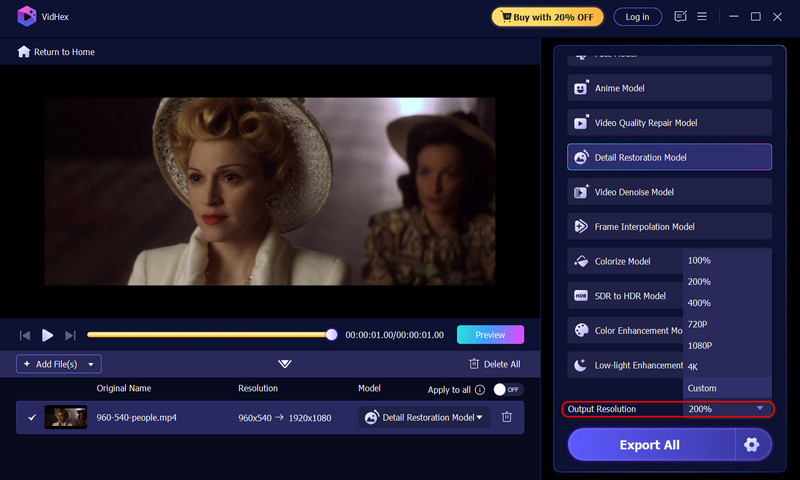The image size is (800, 480).
Task: Click the SDR to HDR Model icon
Action: (x=581, y=296)
